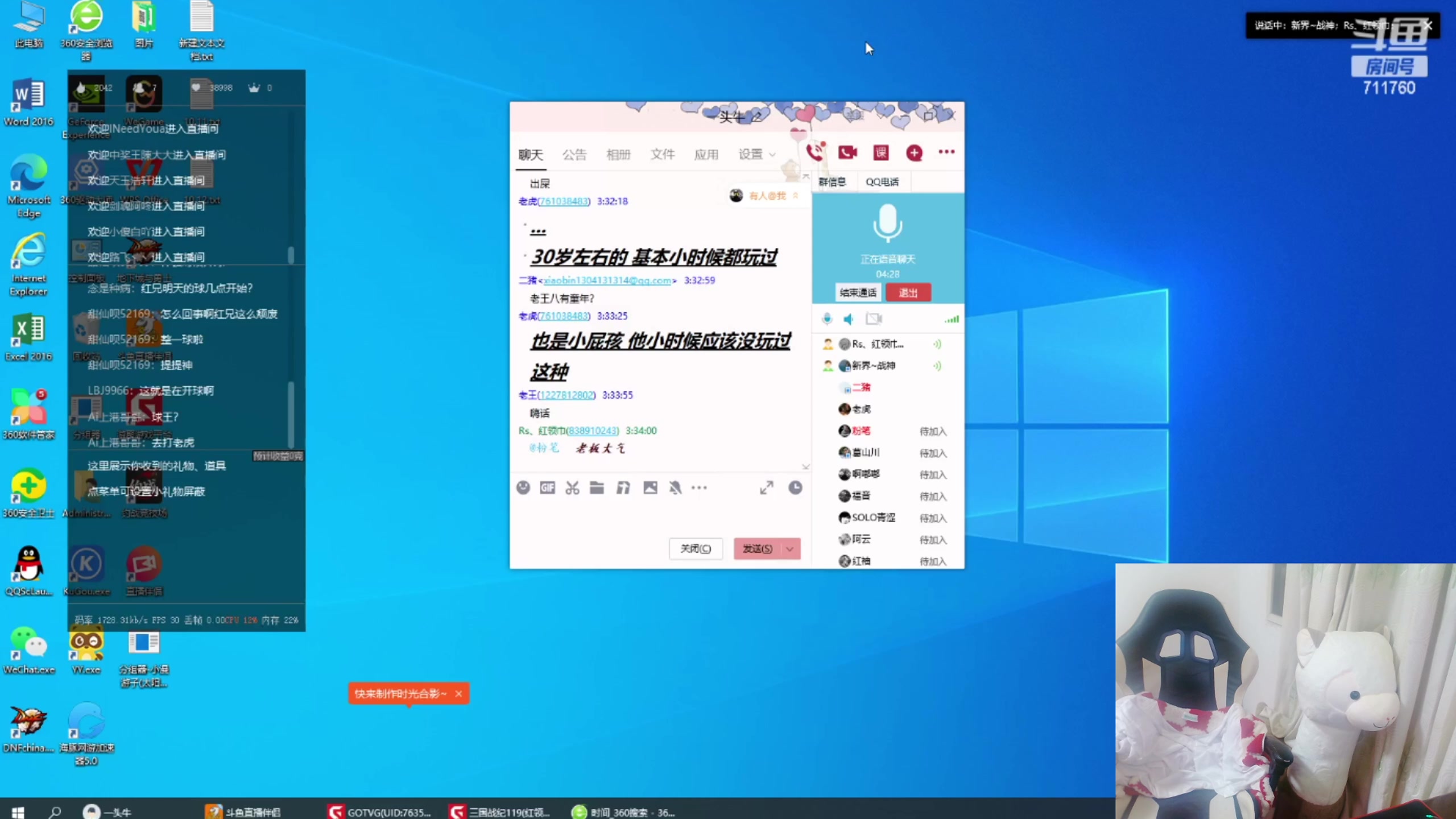The image size is (1456, 819).
Task: Open the 360安全卫士 desktop shortcut
Action: (28, 494)
